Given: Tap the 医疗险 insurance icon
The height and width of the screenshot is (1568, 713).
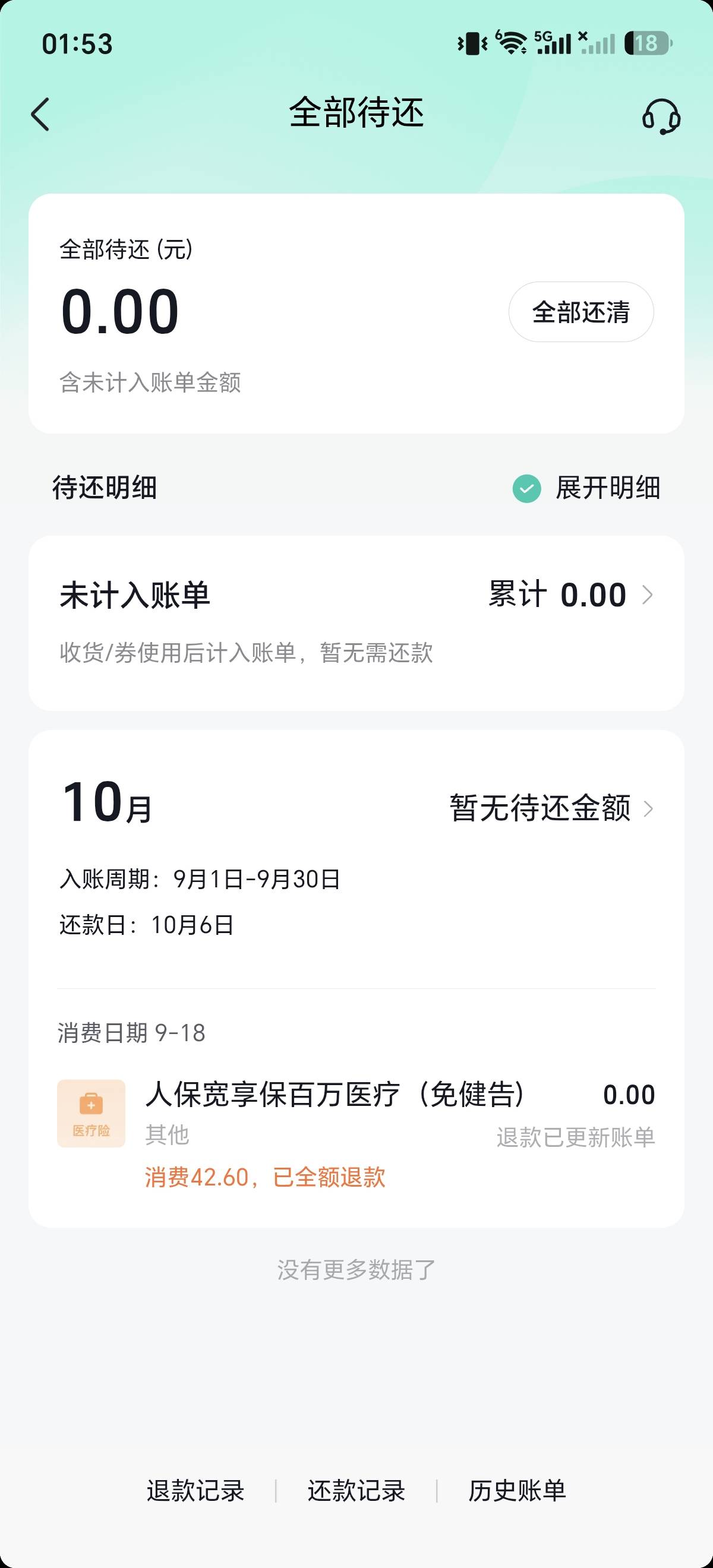Looking at the screenshot, I should pos(92,1113).
